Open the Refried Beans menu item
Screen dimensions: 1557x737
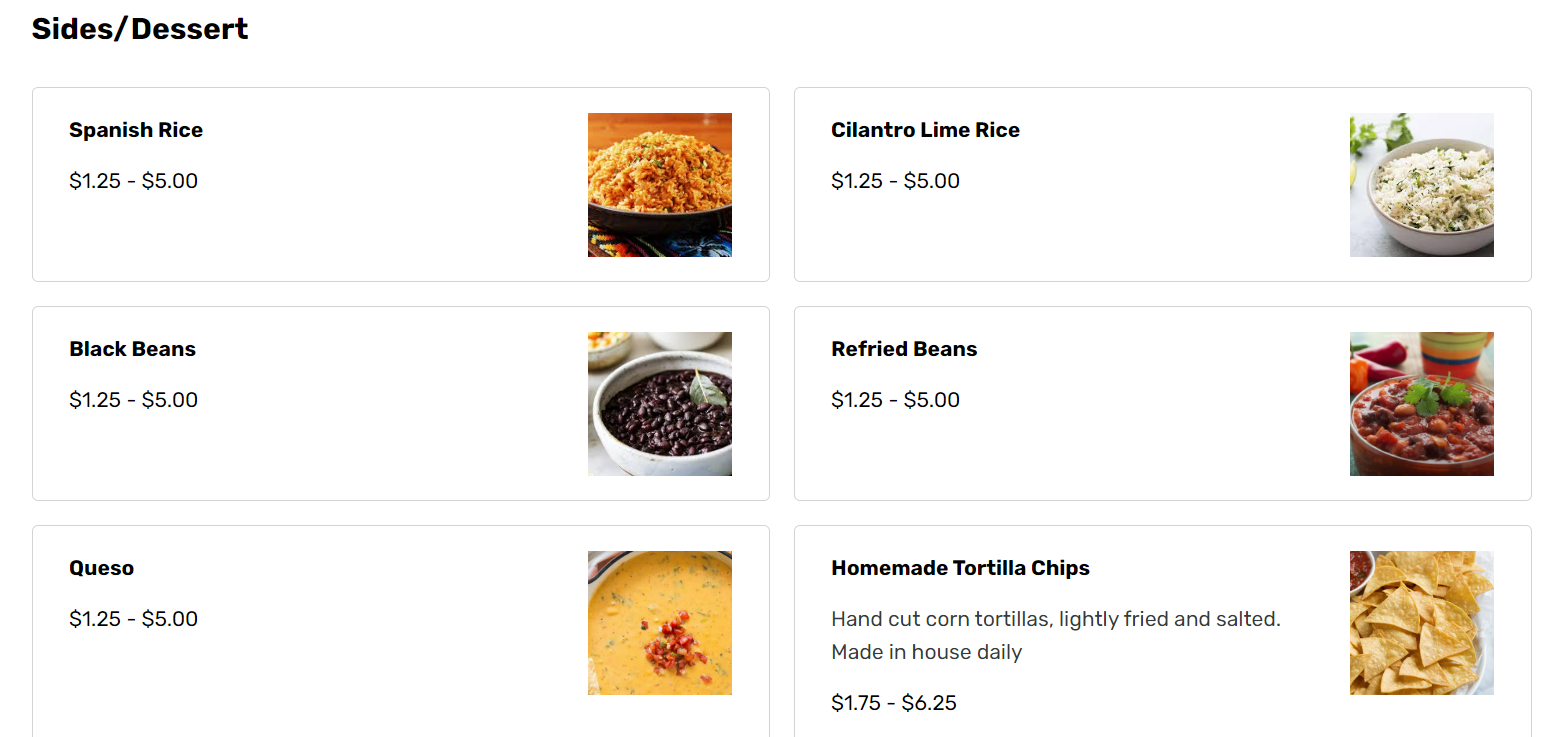click(x=904, y=349)
